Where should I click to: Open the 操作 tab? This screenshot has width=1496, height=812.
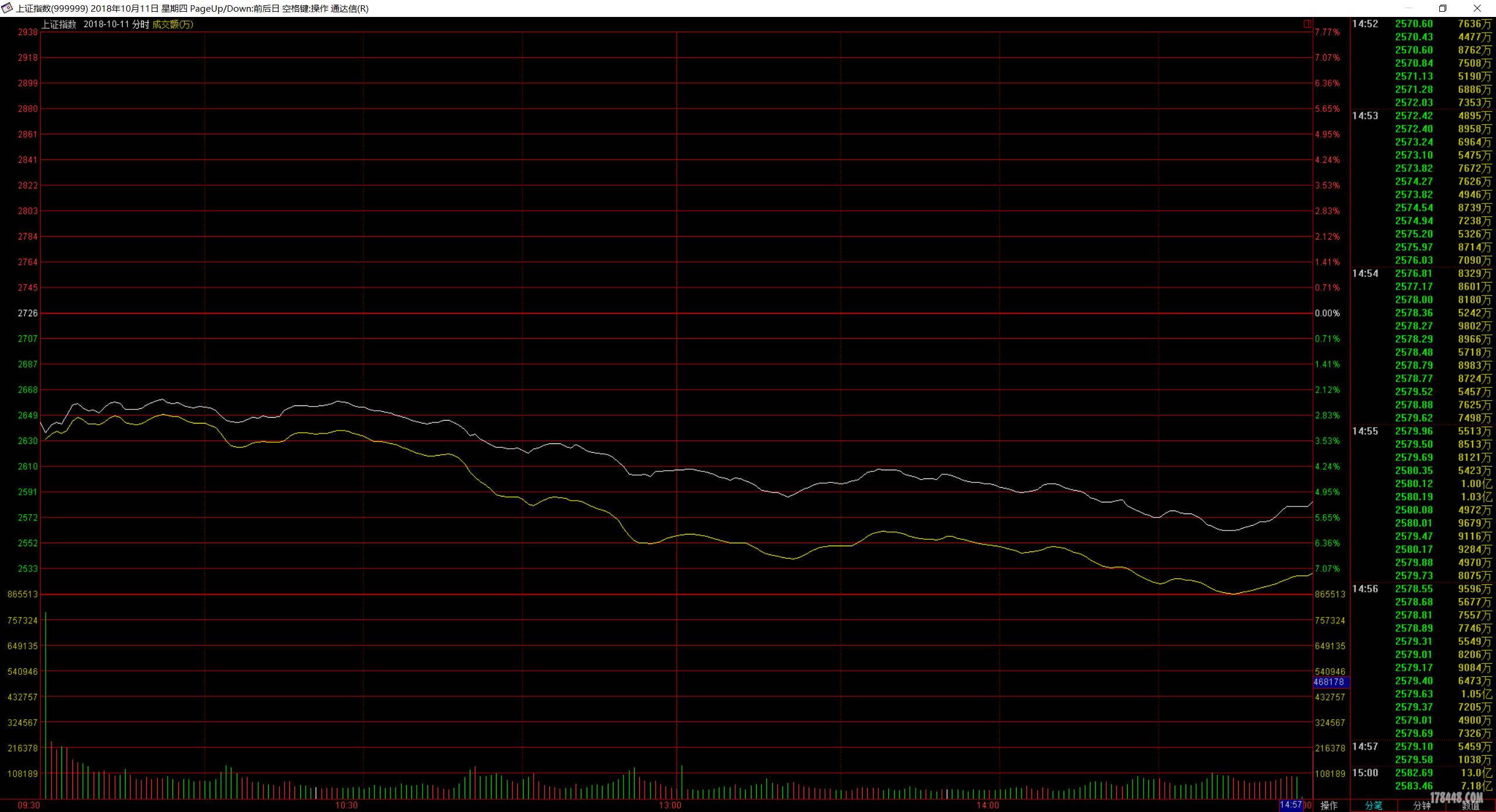point(1329,806)
